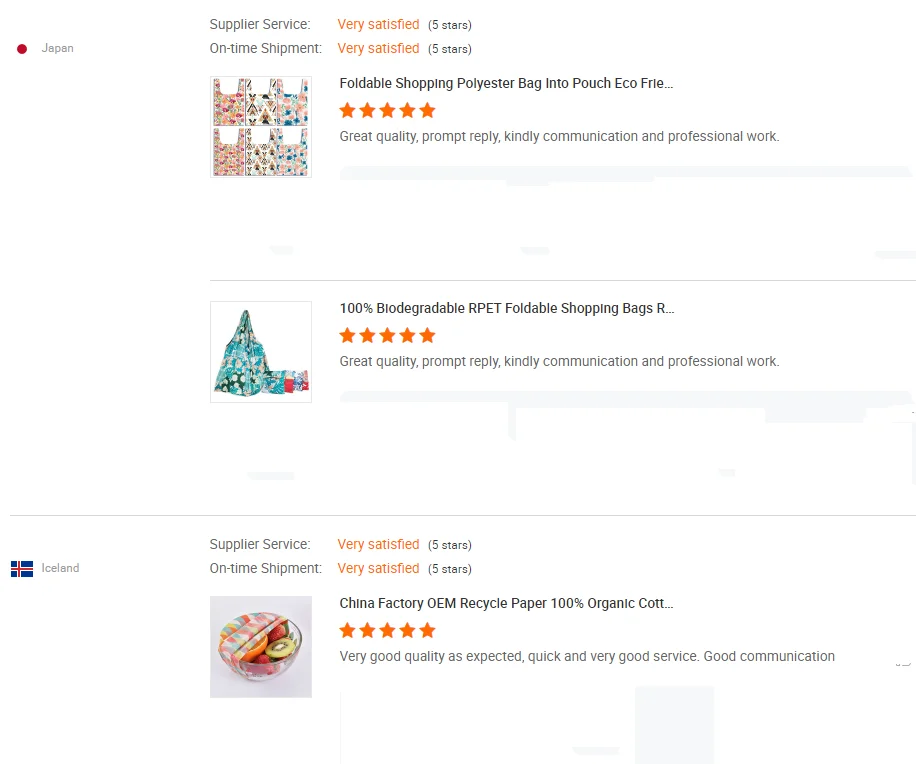The height and width of the screenshot is (764, 916).
Task: Click star rating under Biodegradable RPET bags
Action: 387,335
